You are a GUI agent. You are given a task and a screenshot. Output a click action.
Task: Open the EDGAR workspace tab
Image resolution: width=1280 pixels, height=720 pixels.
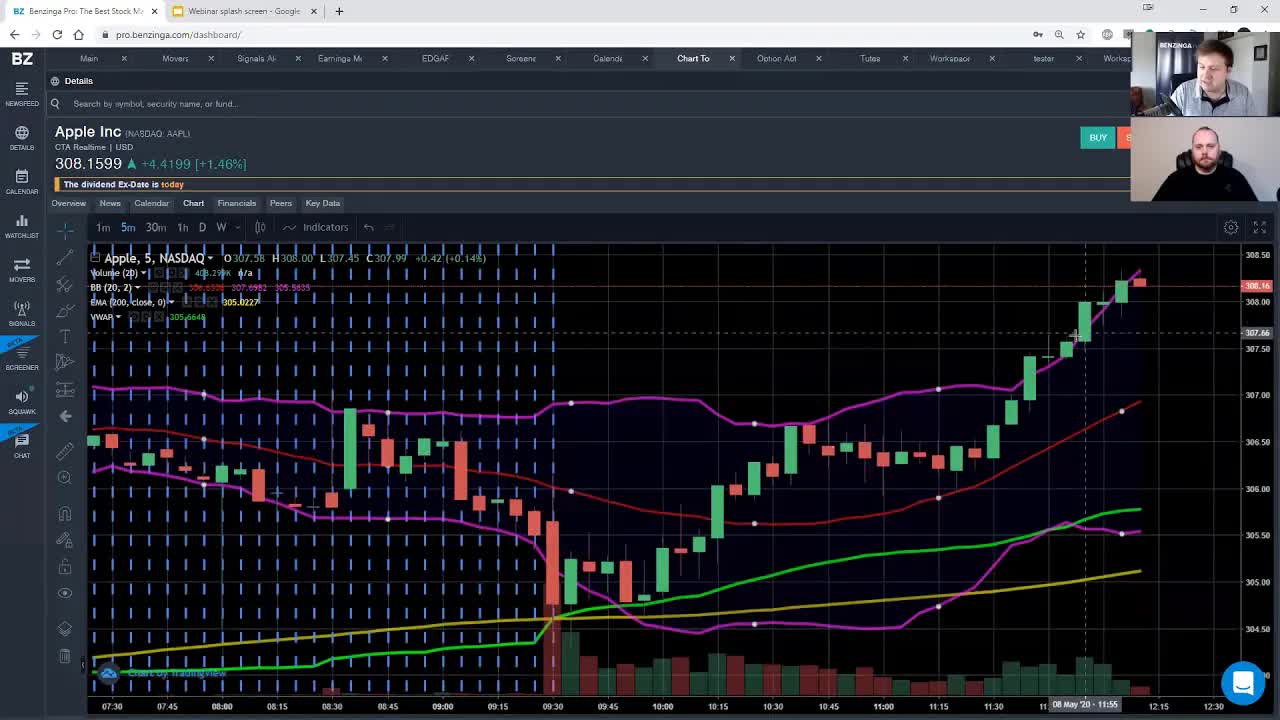[435, 58]
